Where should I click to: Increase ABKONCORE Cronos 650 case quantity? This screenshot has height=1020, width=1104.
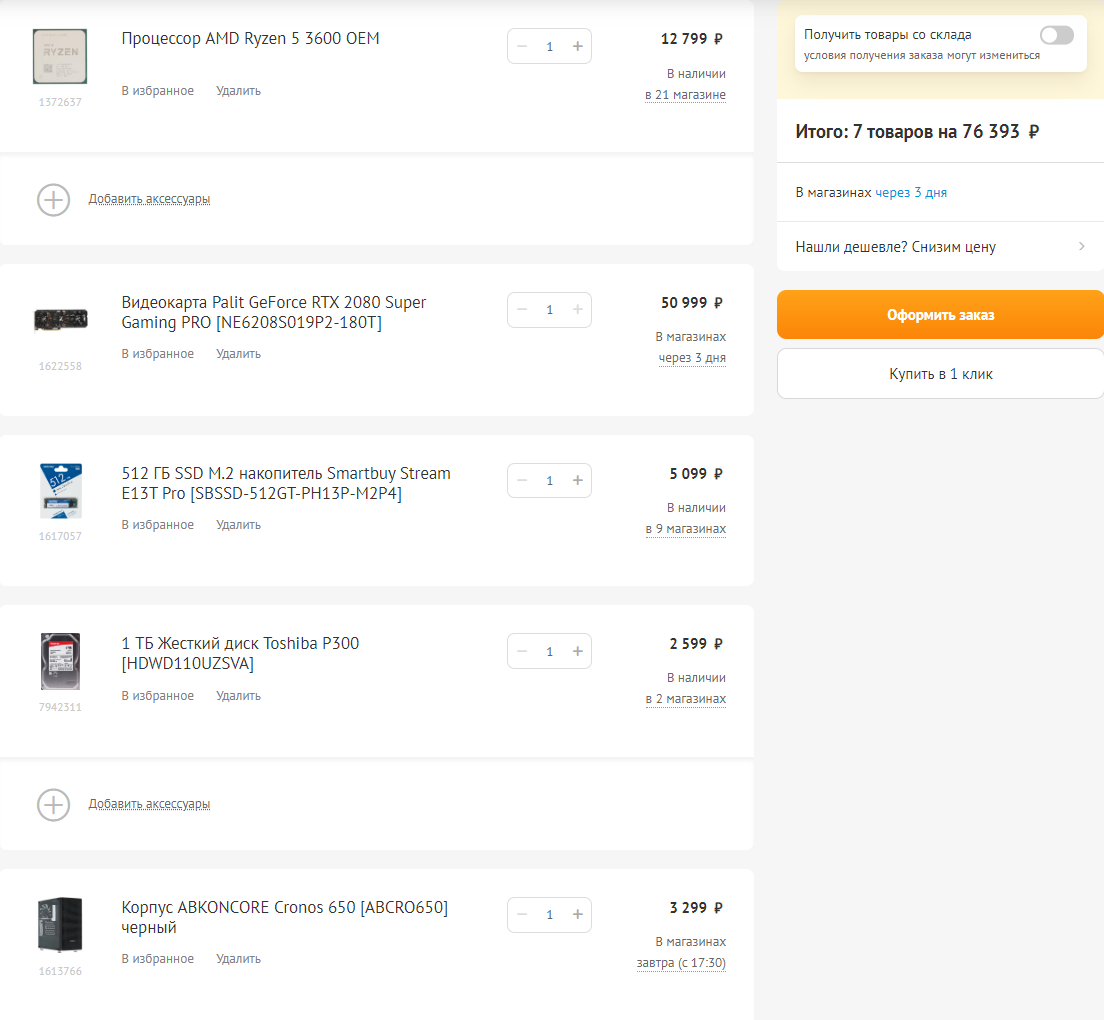pos(577,915)
